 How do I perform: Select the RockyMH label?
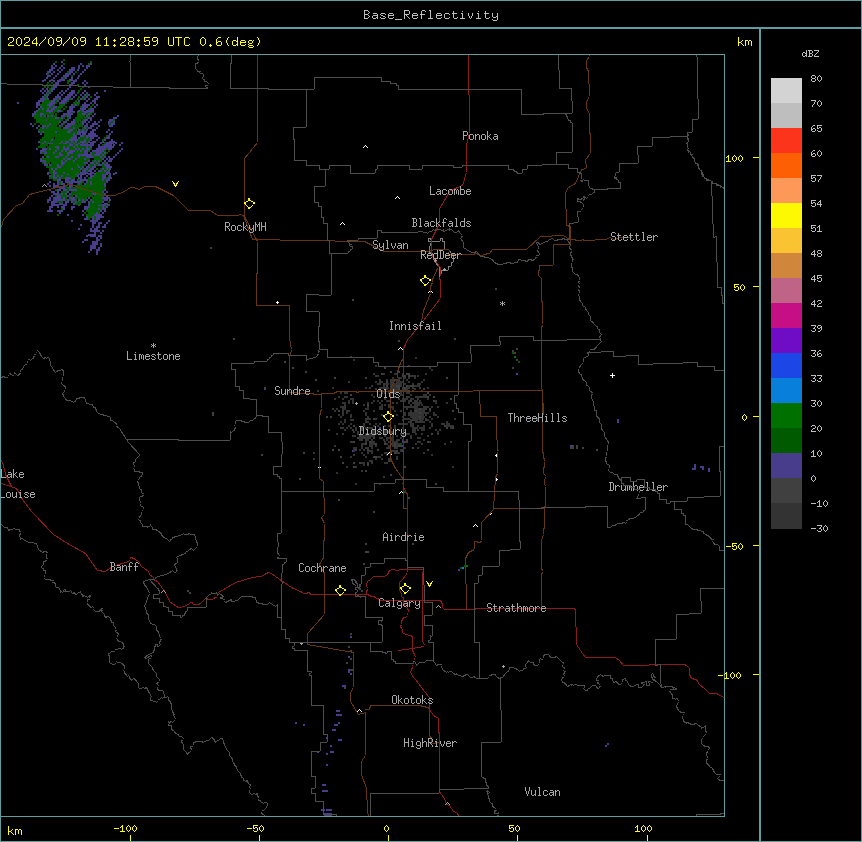pyautogui.click(x=245, y=227)
